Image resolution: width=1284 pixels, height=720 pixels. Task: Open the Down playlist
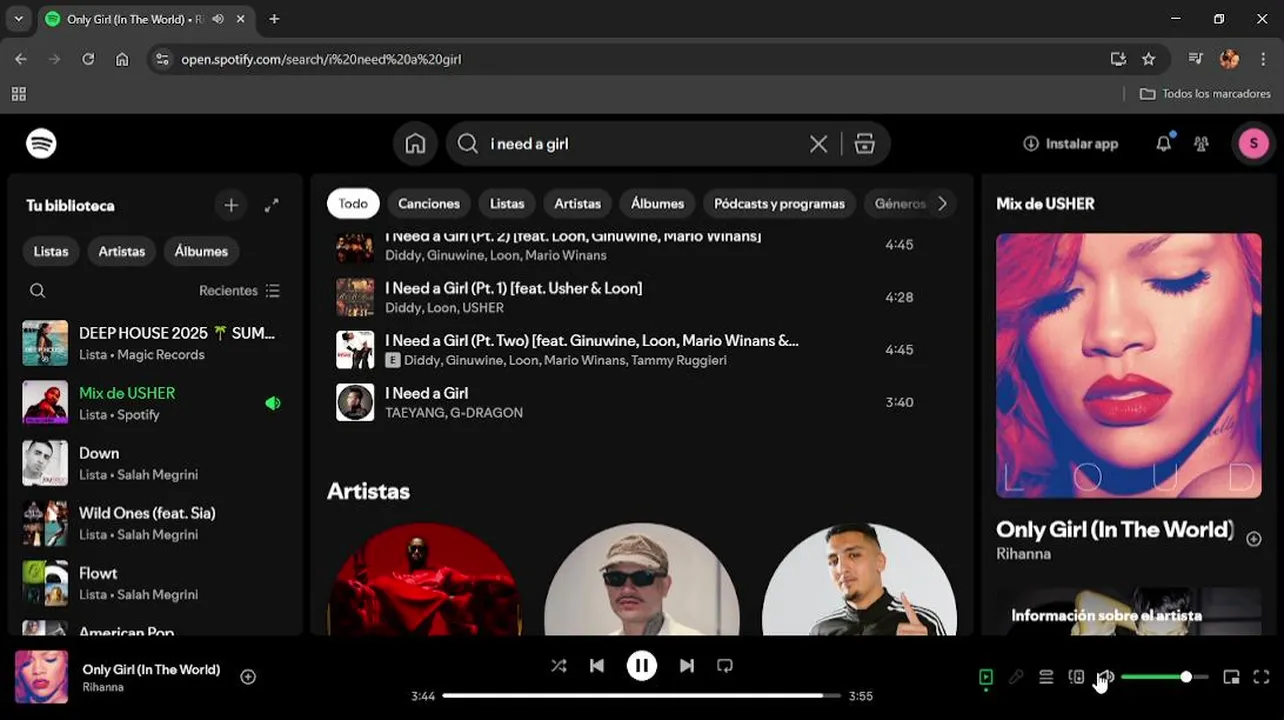(x=155, y=463)
